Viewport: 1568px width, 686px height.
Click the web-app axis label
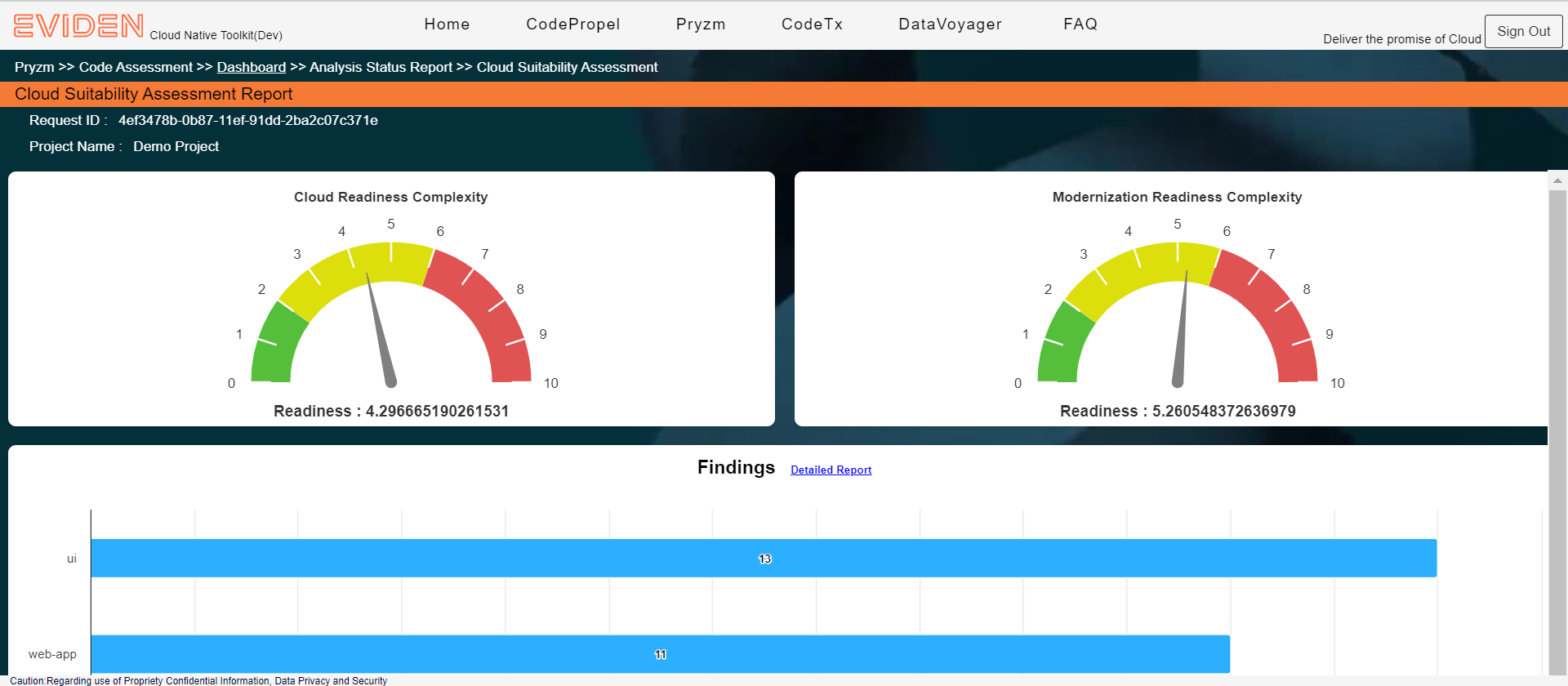(x=52, y=654)
